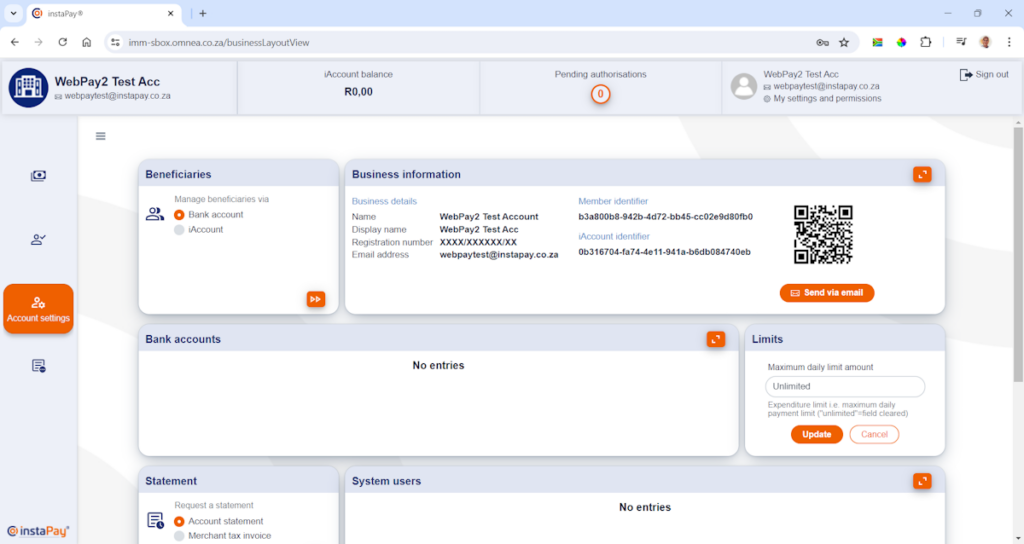Select Merchant tax invoice radio option
This screenshot has width=1024, height=544.
pyautogui.click(x=179, y=536)
